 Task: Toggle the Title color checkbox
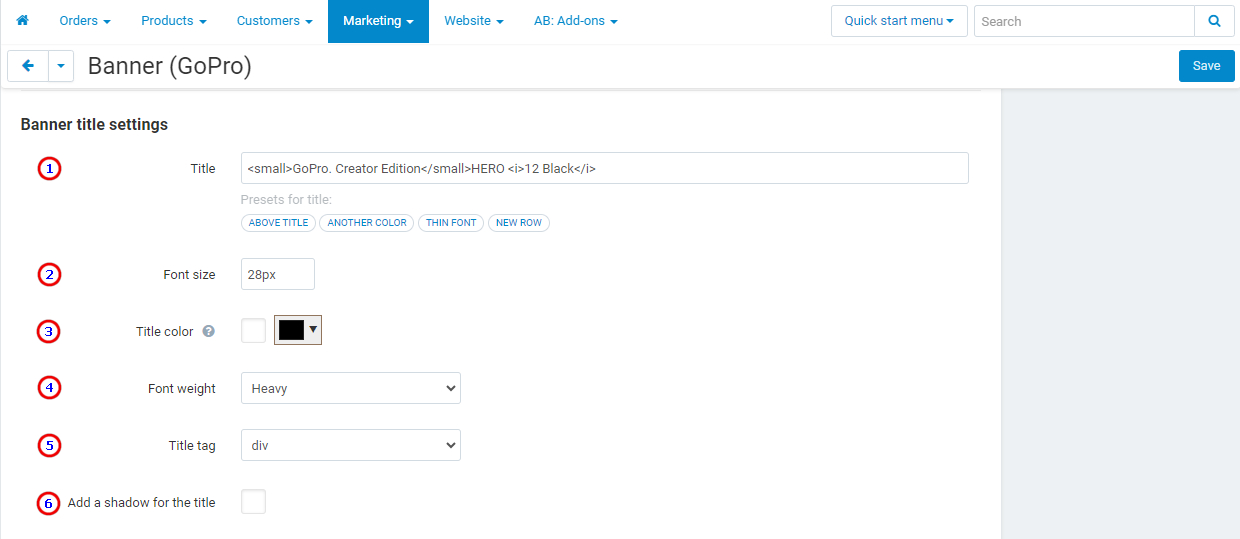point(254,331)
